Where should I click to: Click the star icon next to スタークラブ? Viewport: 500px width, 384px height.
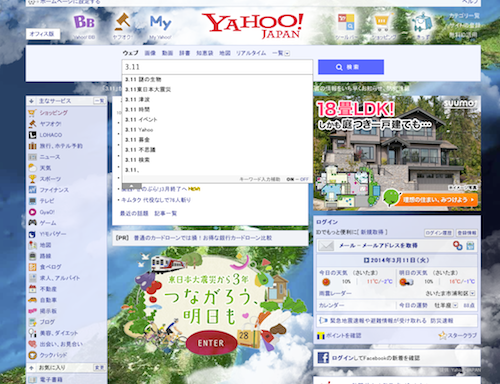click(443, 336)
